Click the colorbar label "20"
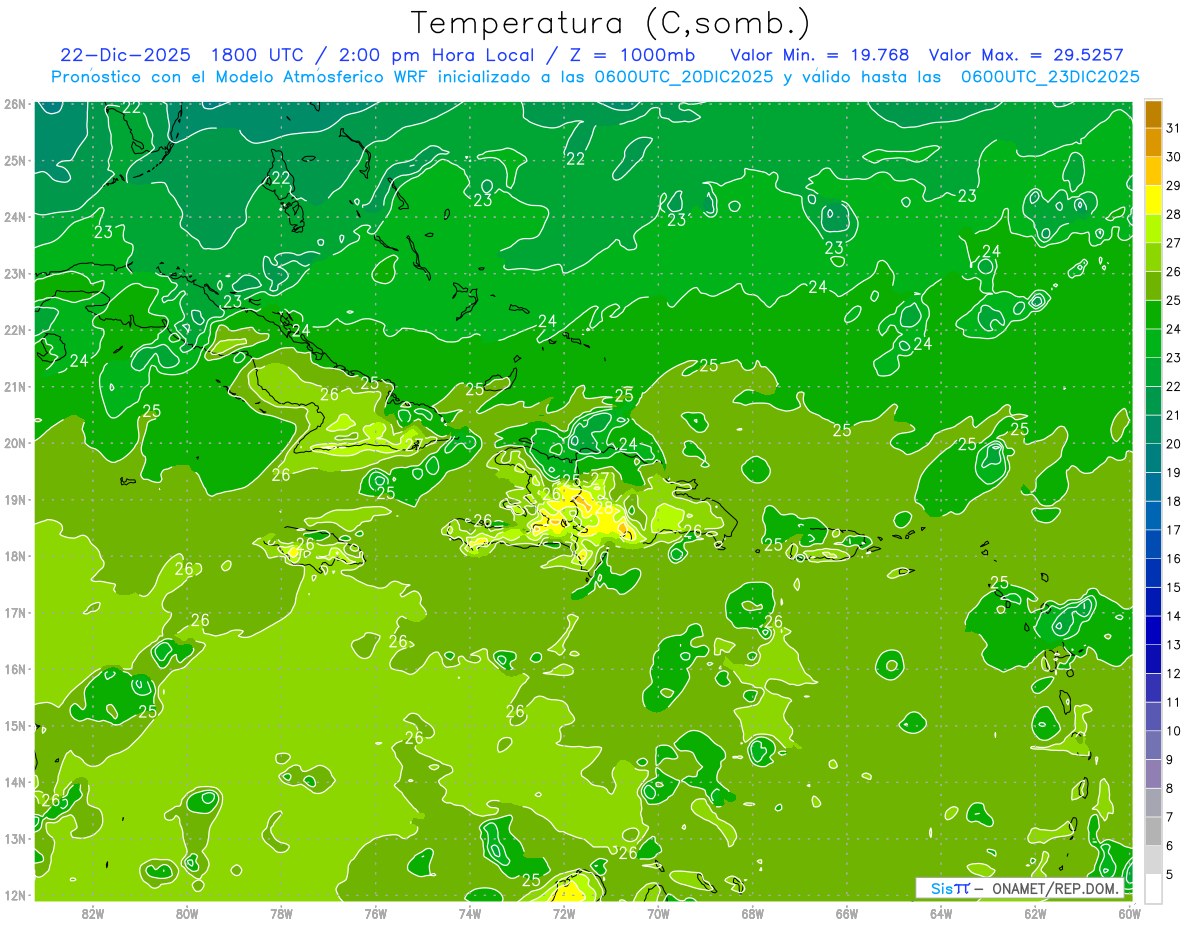Screen dimensions: 1200x927 1174,444
